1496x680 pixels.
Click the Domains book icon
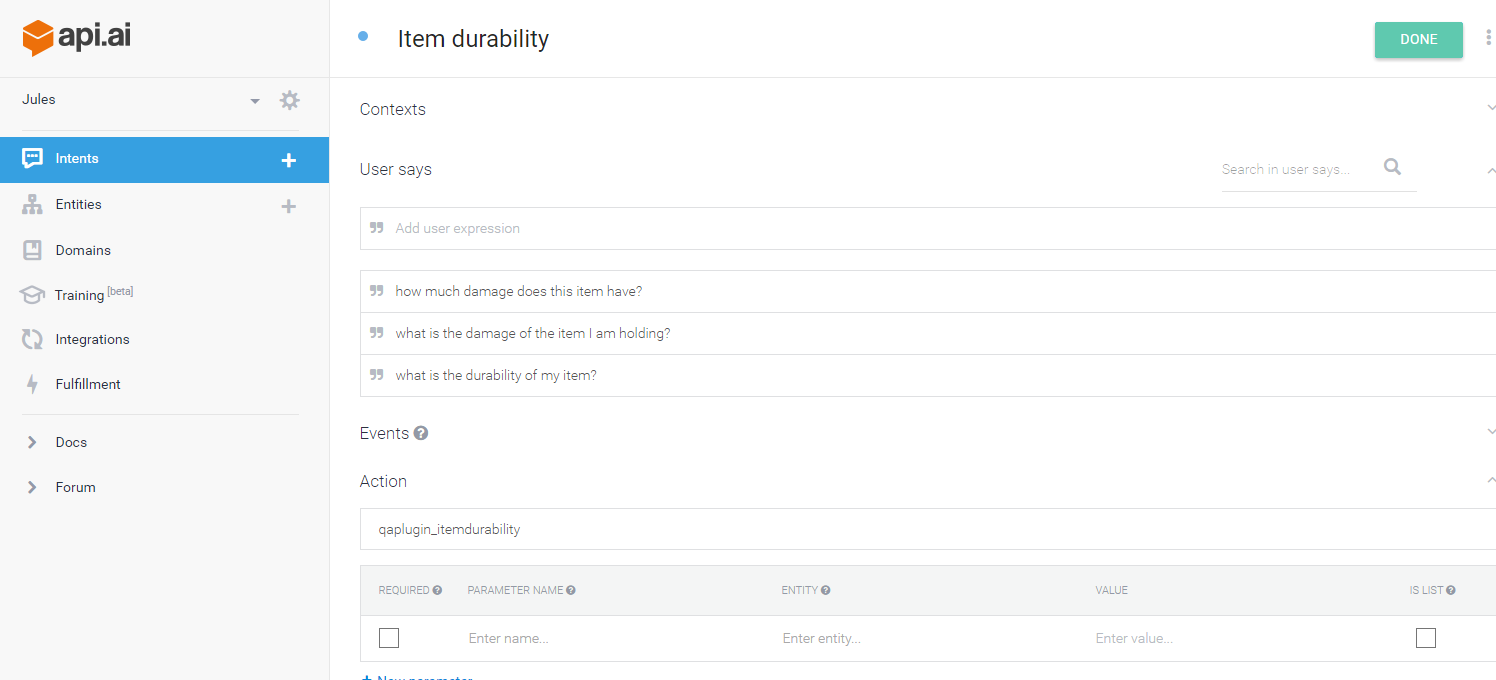(x=33, y=250)
